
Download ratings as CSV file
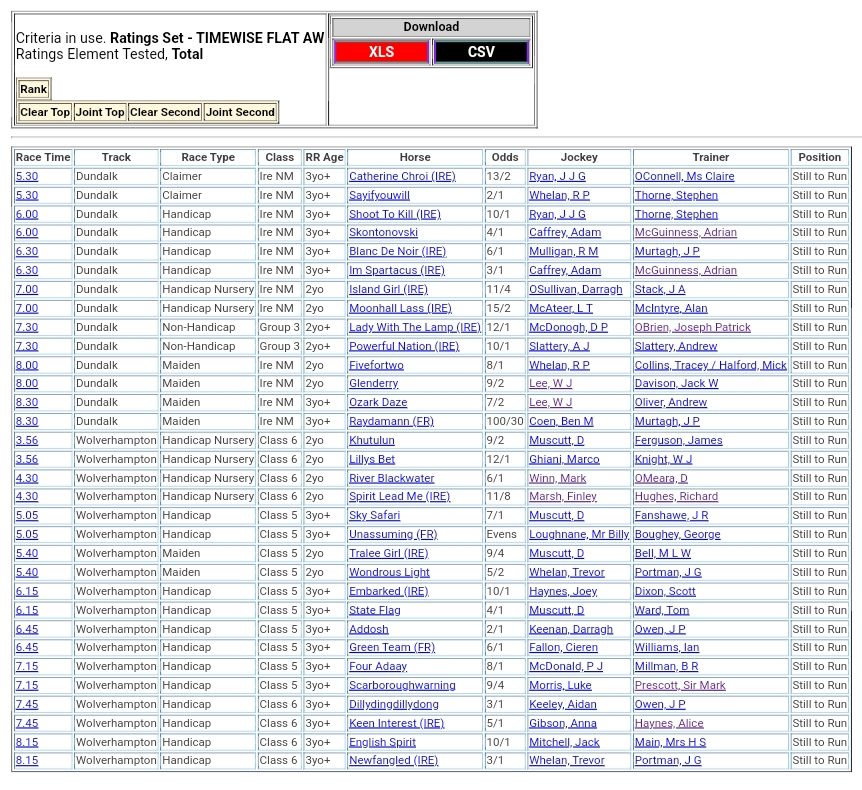[x=481, y=52]
